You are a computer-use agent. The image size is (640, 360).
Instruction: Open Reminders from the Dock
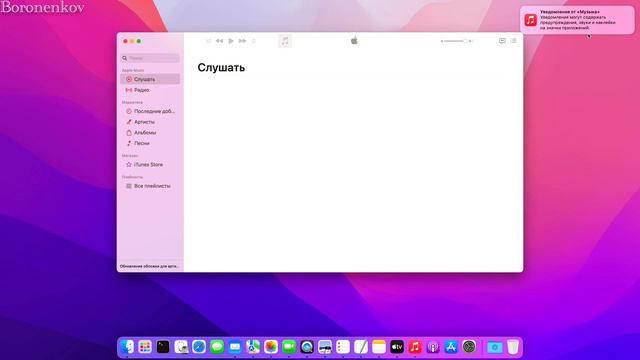[x=343, y=347]
